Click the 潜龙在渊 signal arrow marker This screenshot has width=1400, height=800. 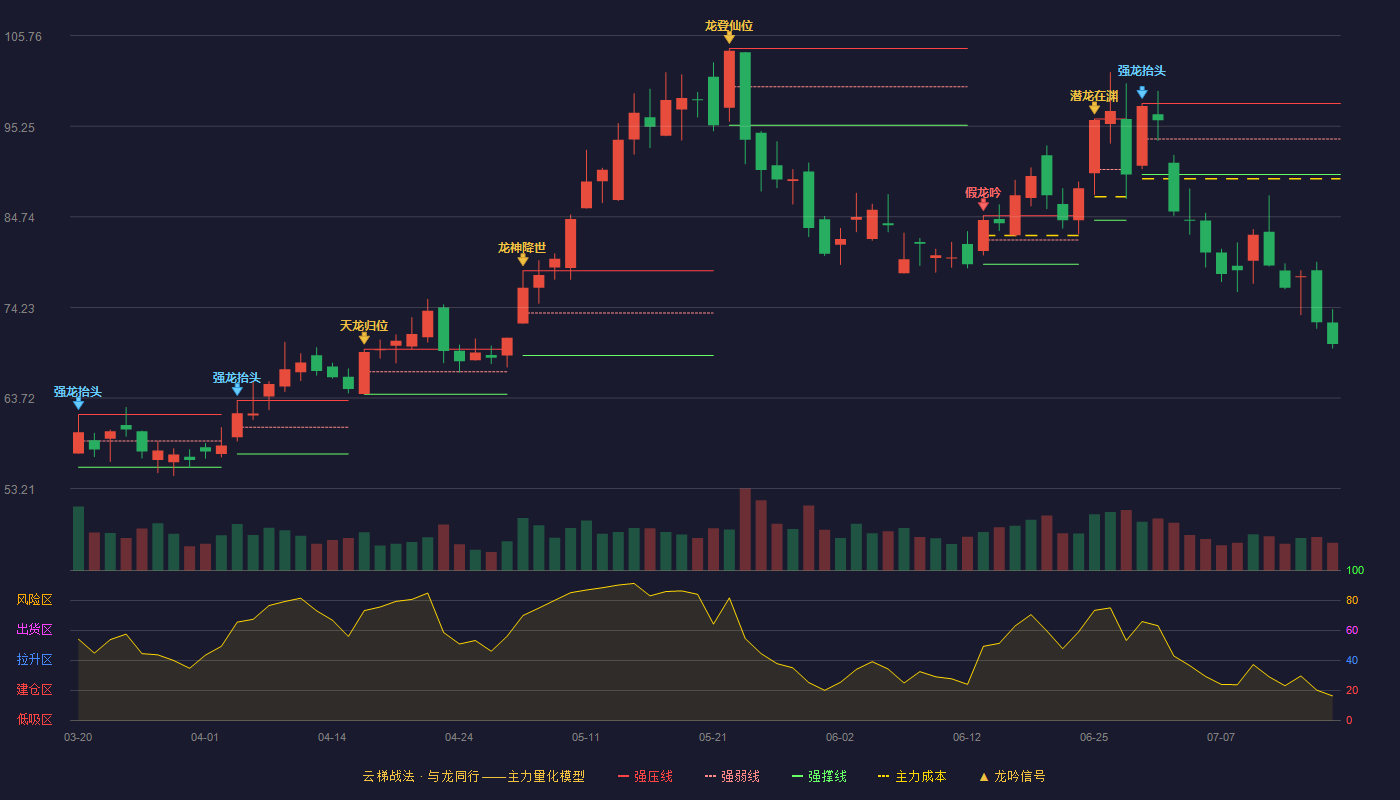click(1094, 108)
